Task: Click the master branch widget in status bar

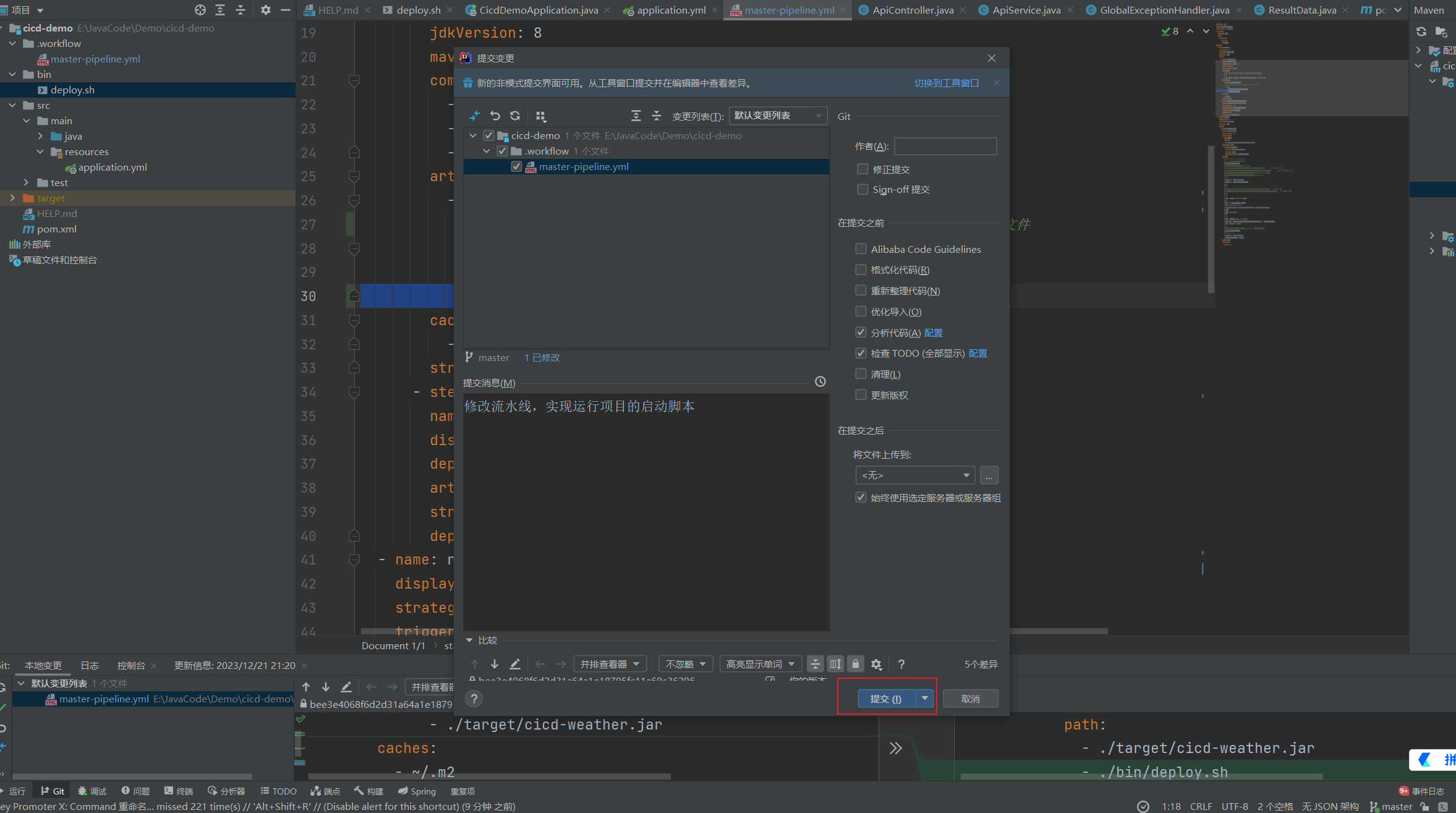Action: (1392, 806)
